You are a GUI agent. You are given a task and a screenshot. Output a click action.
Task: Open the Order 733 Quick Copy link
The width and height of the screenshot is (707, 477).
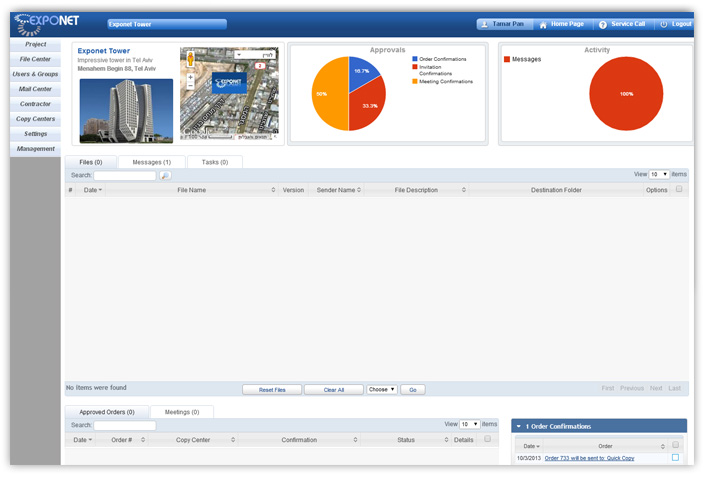(589, 458)
